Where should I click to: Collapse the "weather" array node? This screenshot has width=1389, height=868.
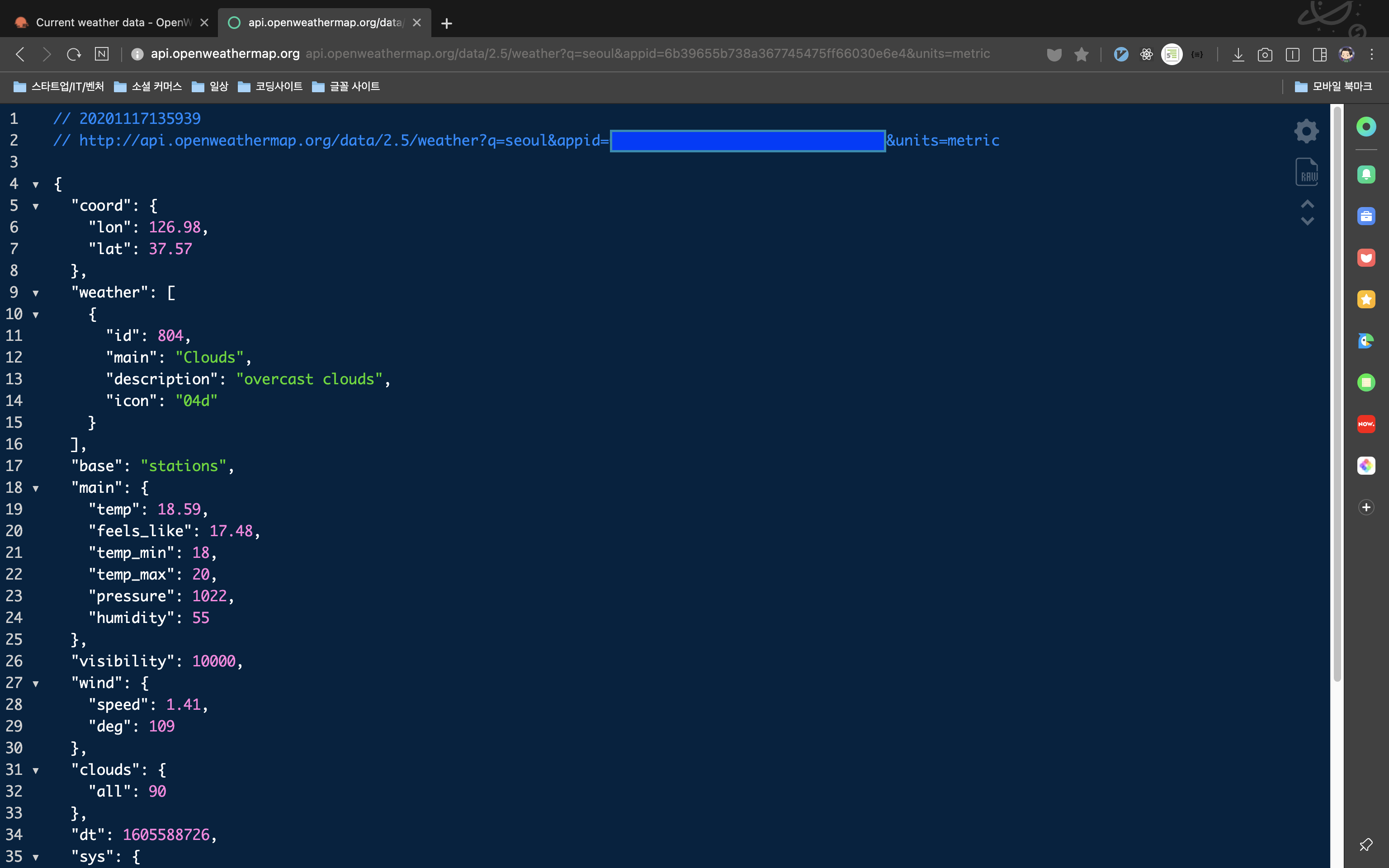[36, 293]
